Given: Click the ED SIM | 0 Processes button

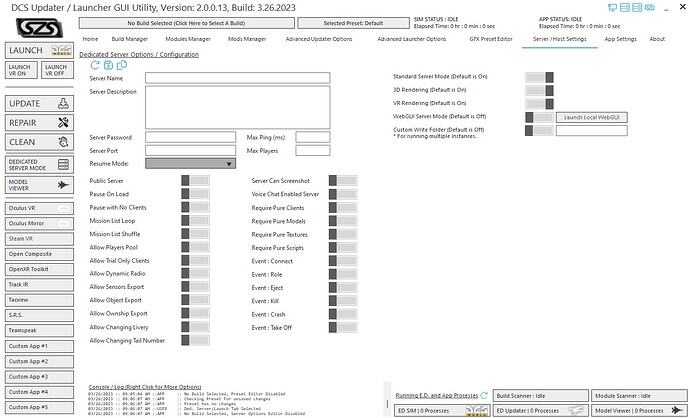Looking at the screenshot, I should [x=442, y=410].
